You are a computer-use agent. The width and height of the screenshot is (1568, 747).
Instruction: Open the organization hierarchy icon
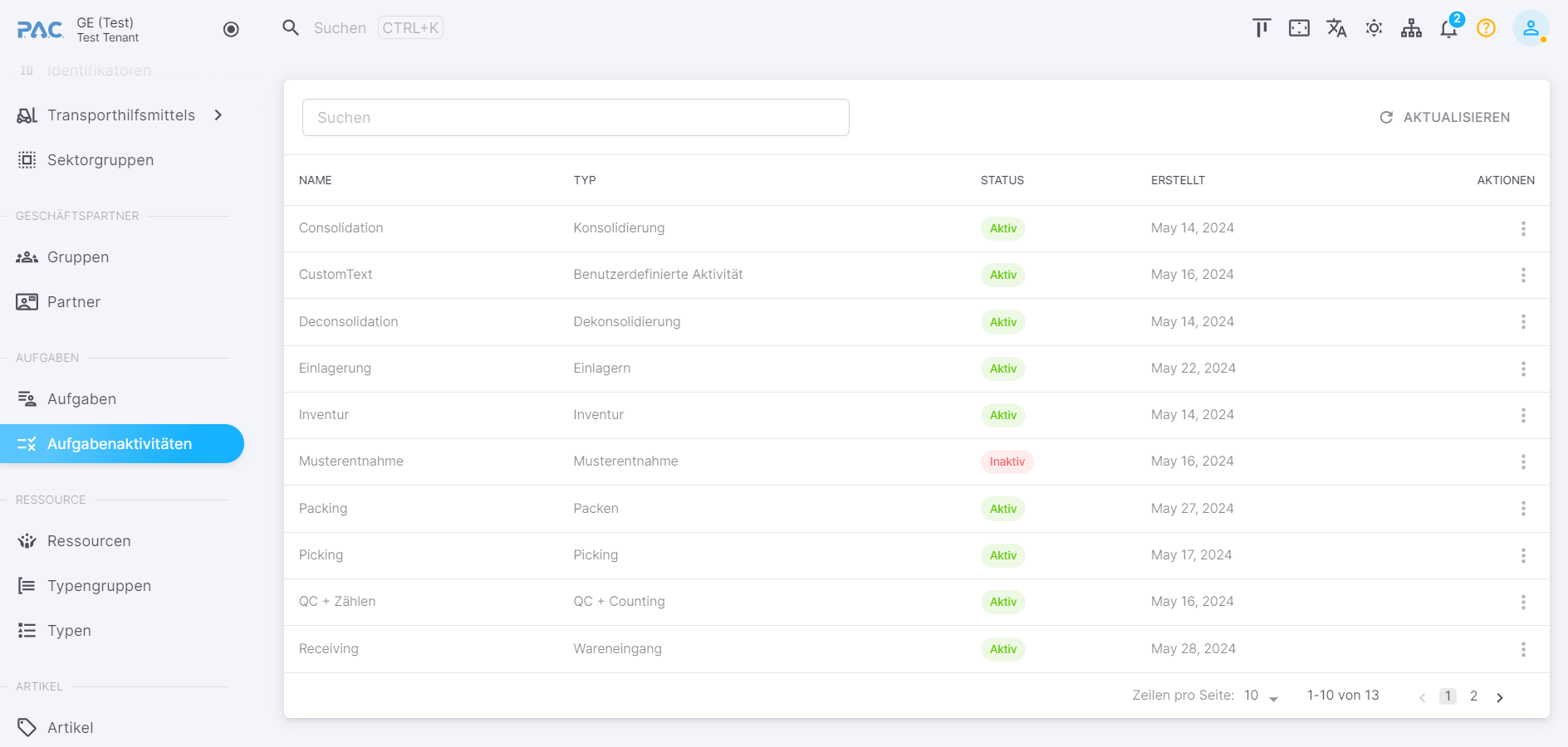tap(1411, 28)
